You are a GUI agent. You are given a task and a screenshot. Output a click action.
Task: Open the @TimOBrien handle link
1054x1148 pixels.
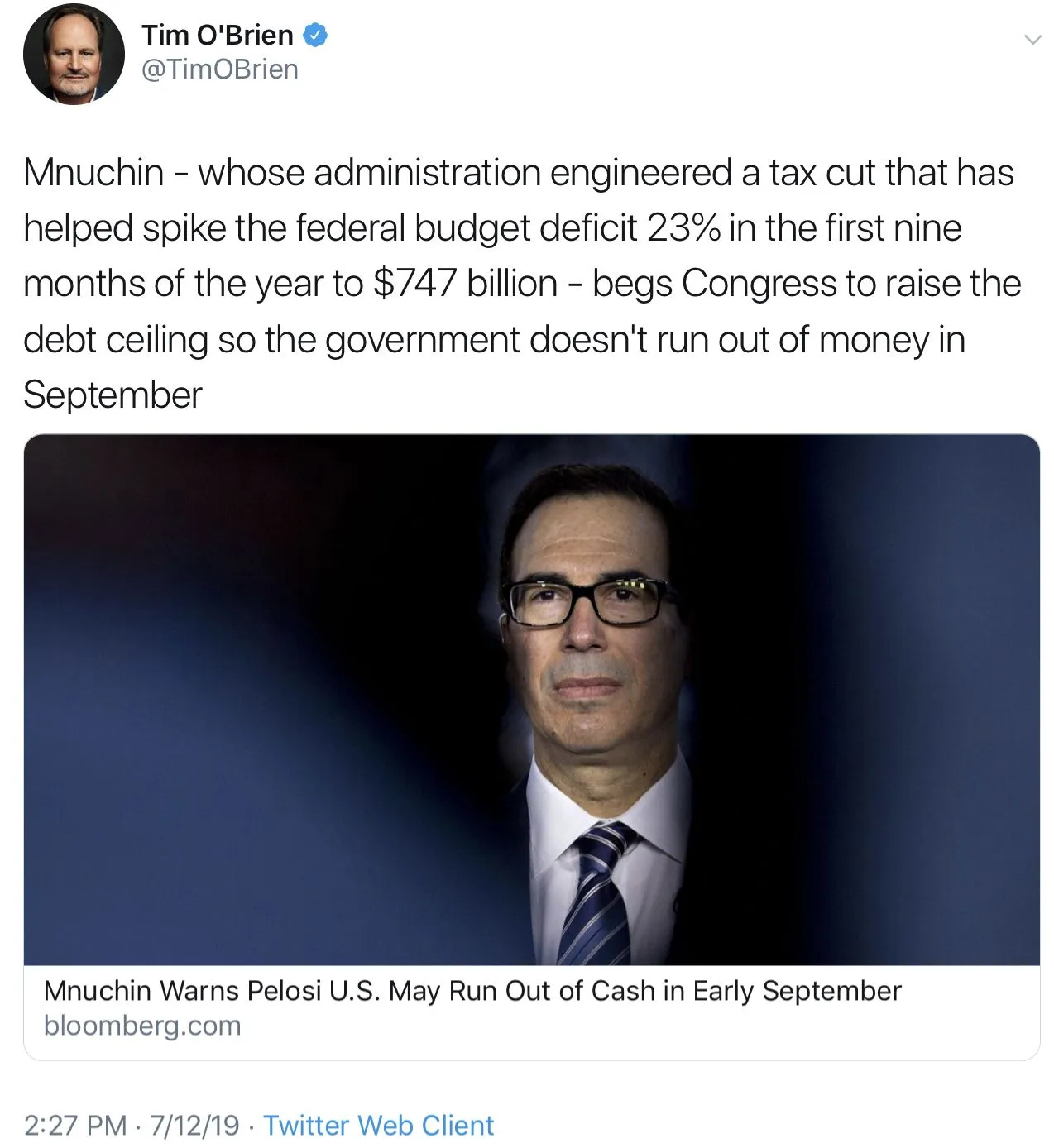220,69
